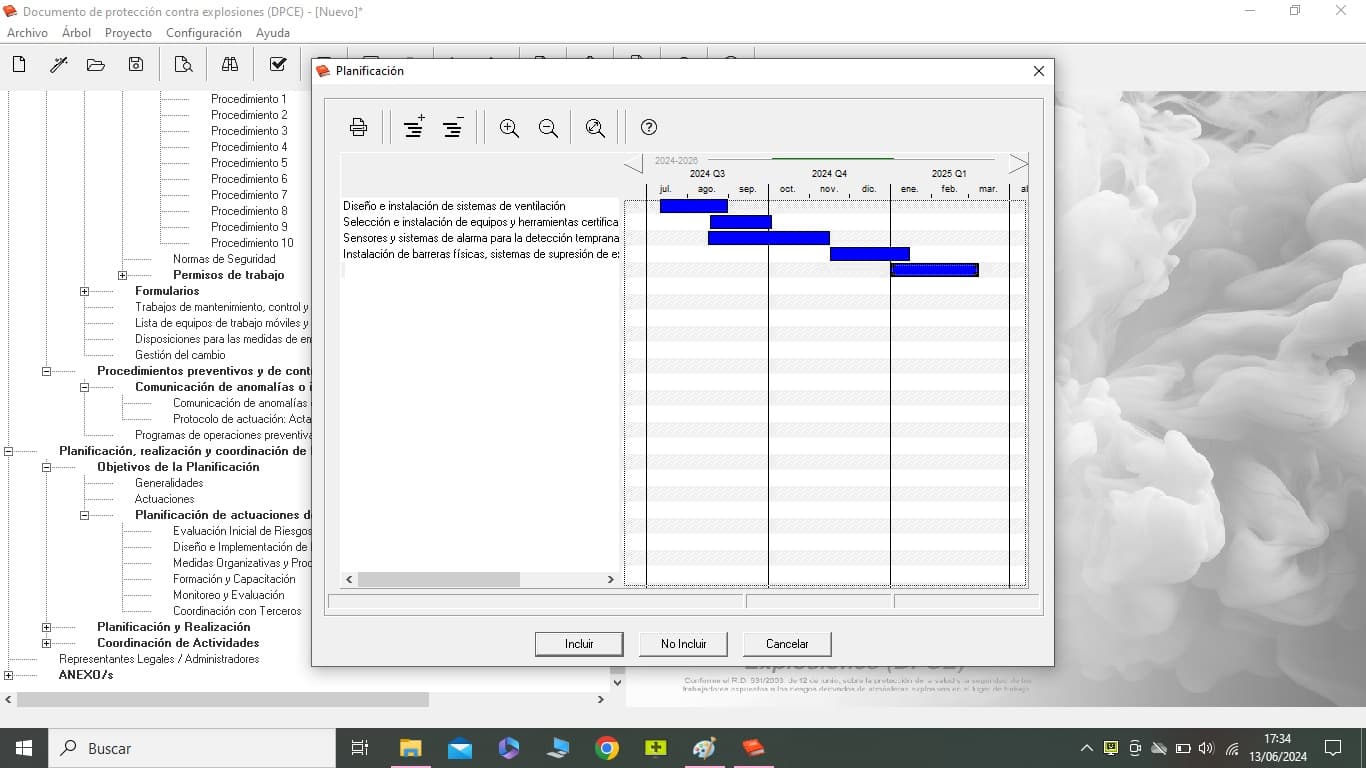Select the Selección e instalación de equipos bar
The height and width of the screenshot is (768, 1366).
point(740,222)
